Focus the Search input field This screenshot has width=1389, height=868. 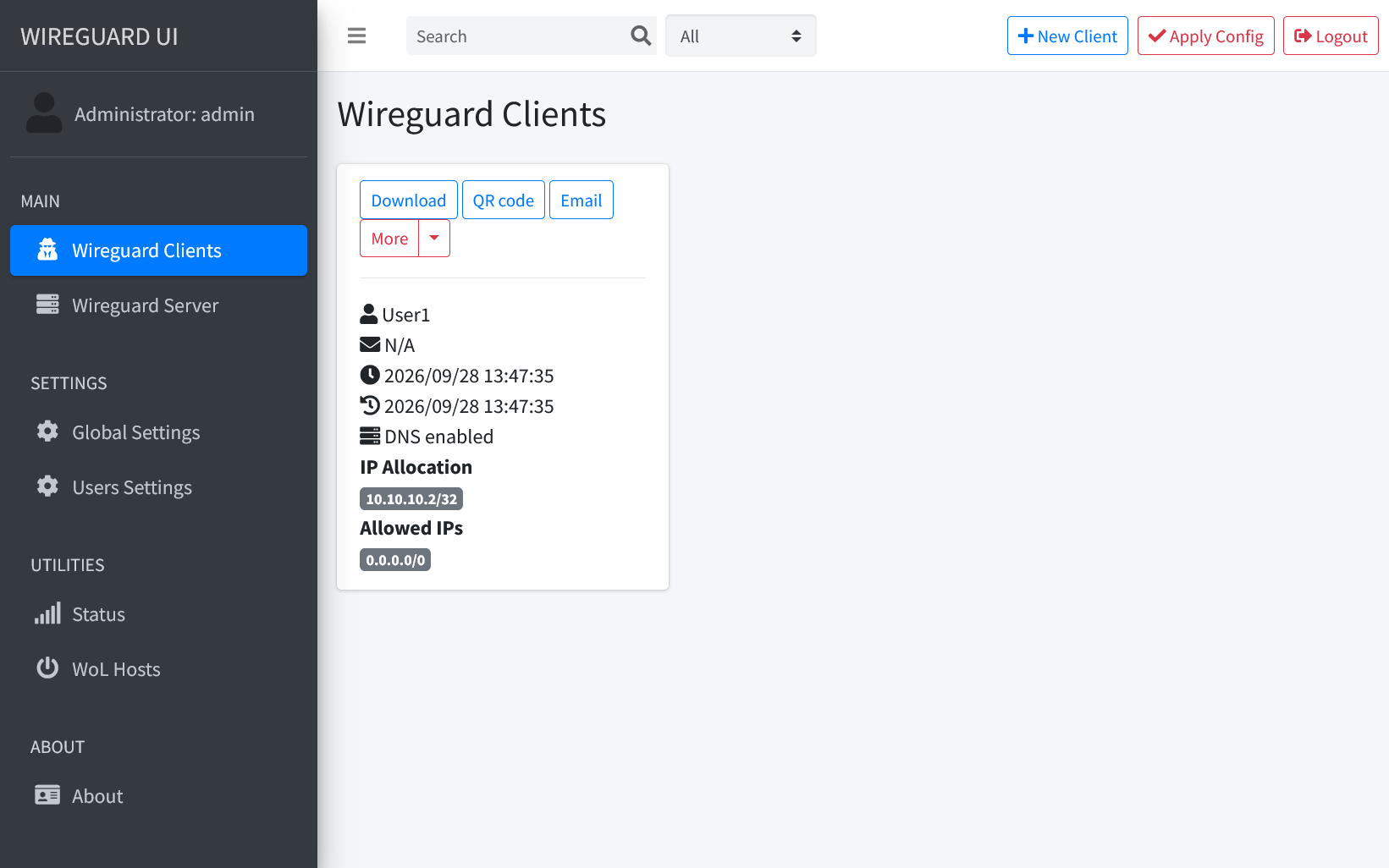click(516, 36)
